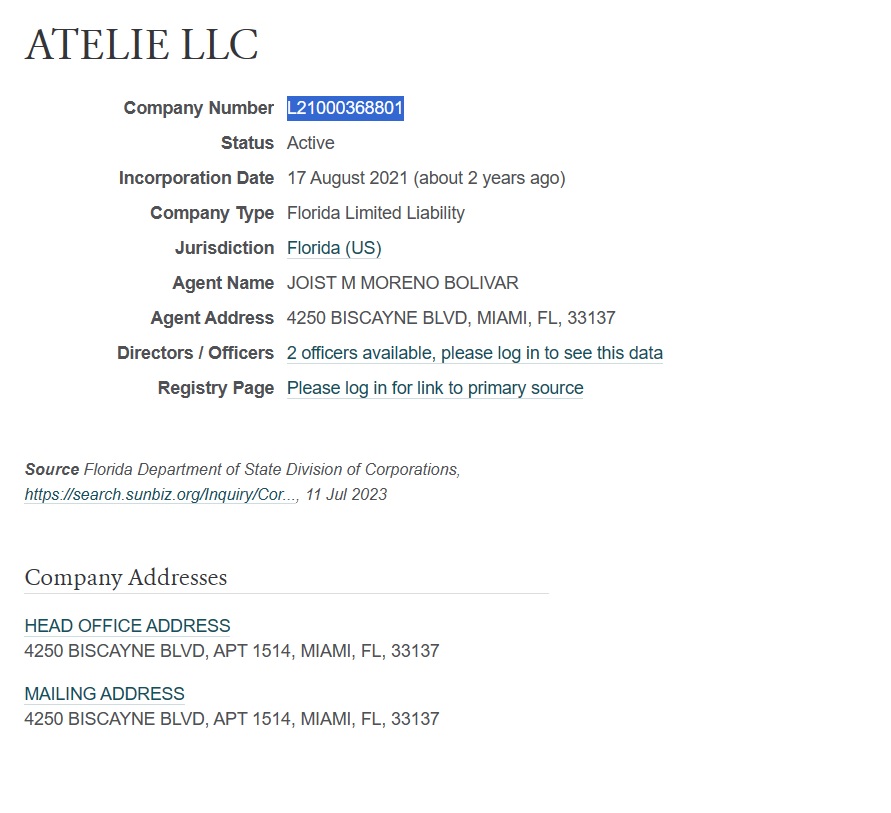Click the incorporation date 17 August 2021
The height and width of the screenshot is (813, 891).
click(347, 178)
